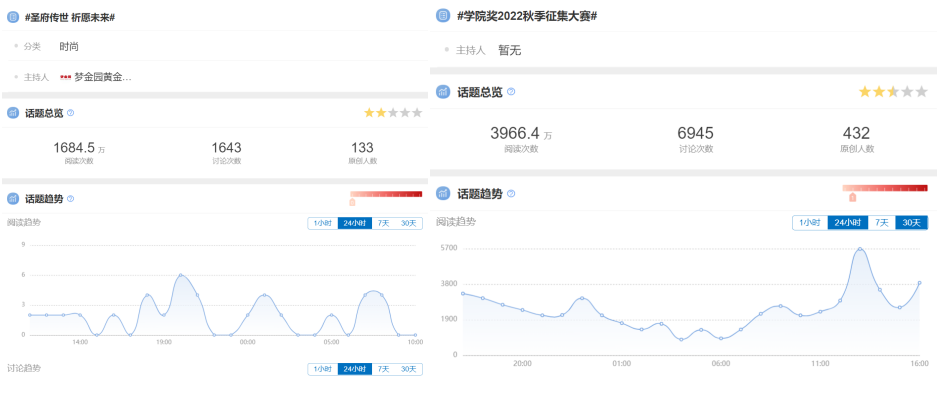
Task: Select 1小时 in right 阅读趋势 range
Action: [810, 223]
